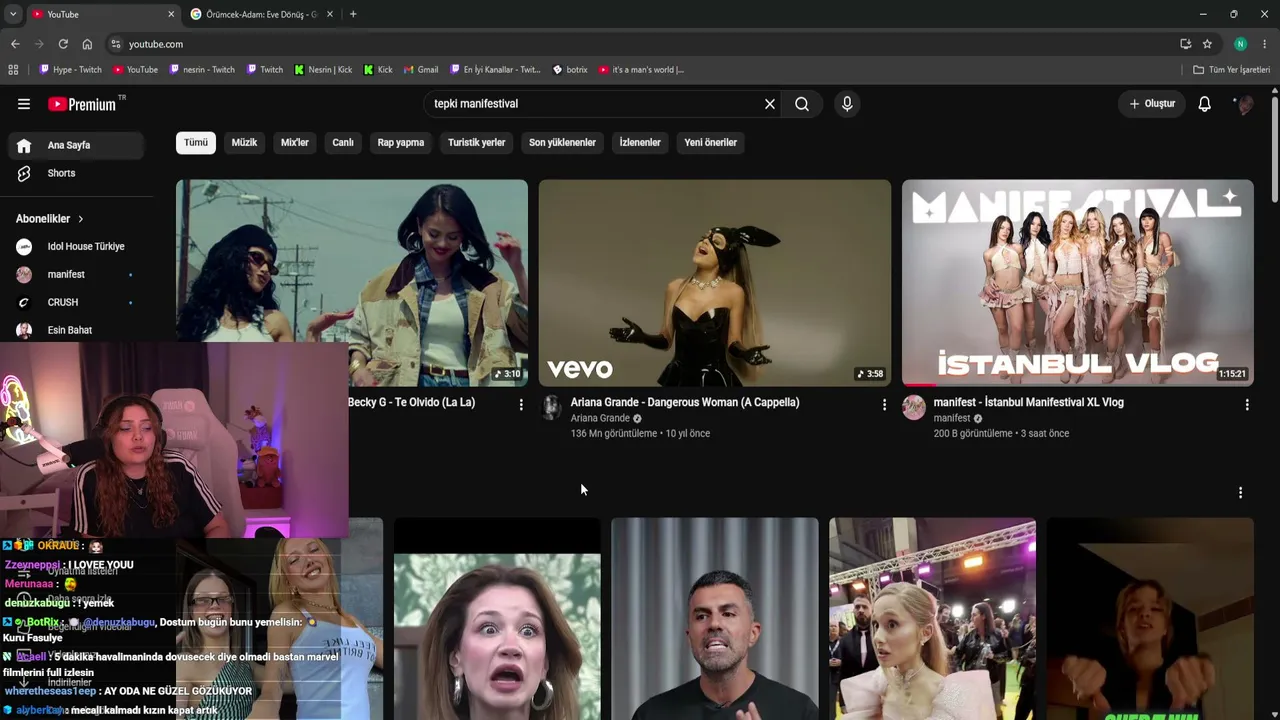Open the CRUSH subscription
Viewport: 1280px width, 720px height.
click(76, 302)
